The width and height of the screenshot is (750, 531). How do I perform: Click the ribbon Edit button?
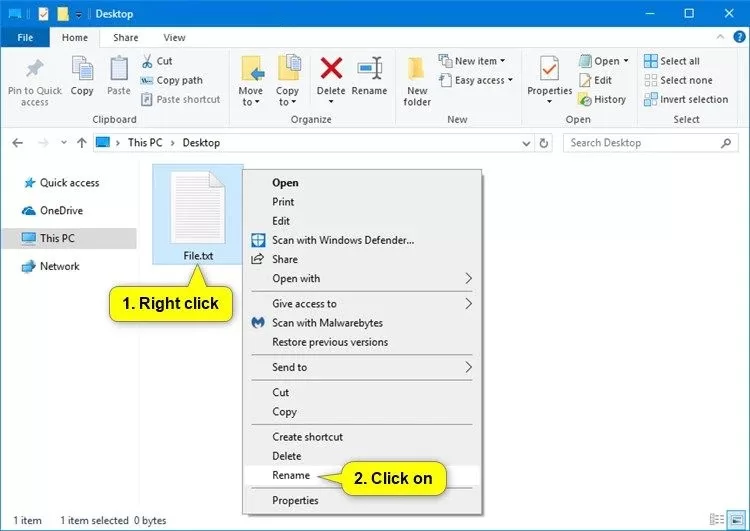click(596, 80)
